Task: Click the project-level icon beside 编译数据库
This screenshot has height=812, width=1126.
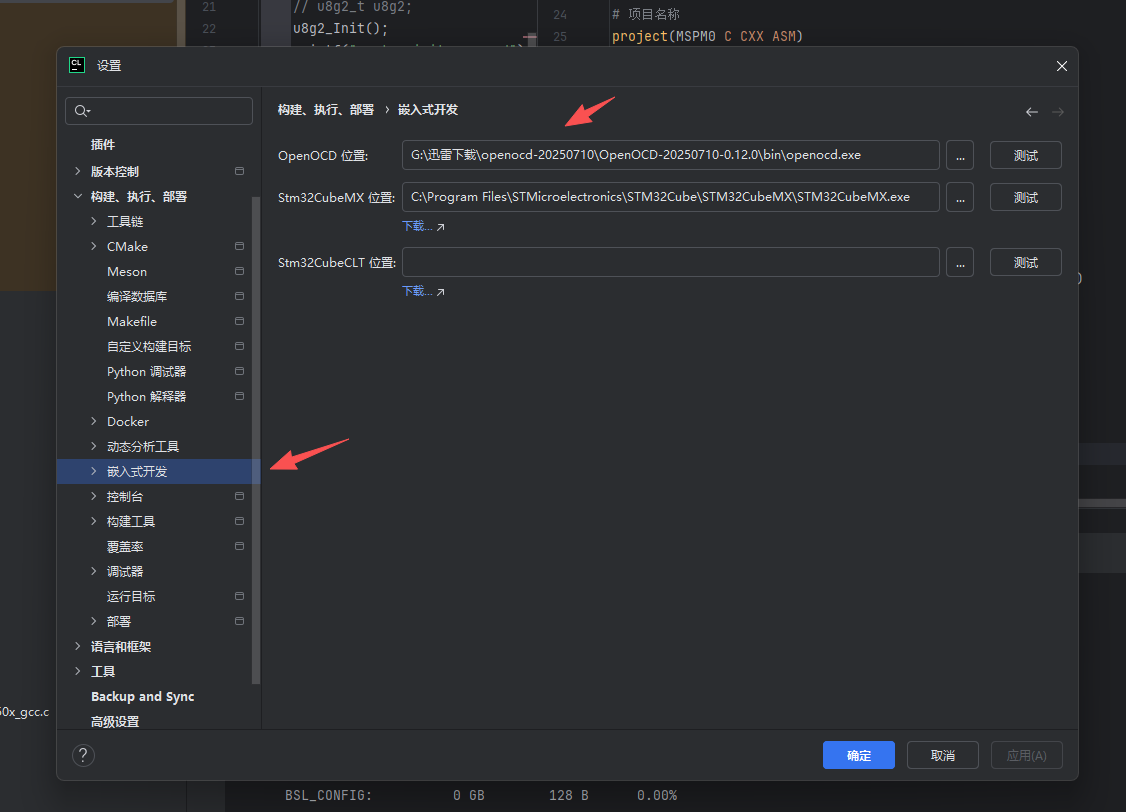Action: (x=239, y=297)
